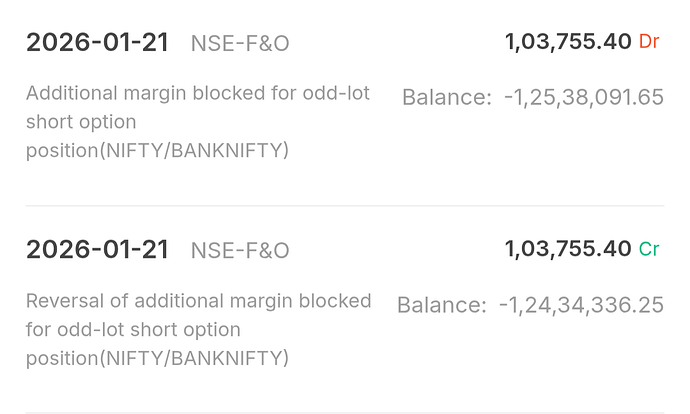Viewport: 690px width, 414px height.
Task: Click the green Cr indicator
Action: point(650,249)
